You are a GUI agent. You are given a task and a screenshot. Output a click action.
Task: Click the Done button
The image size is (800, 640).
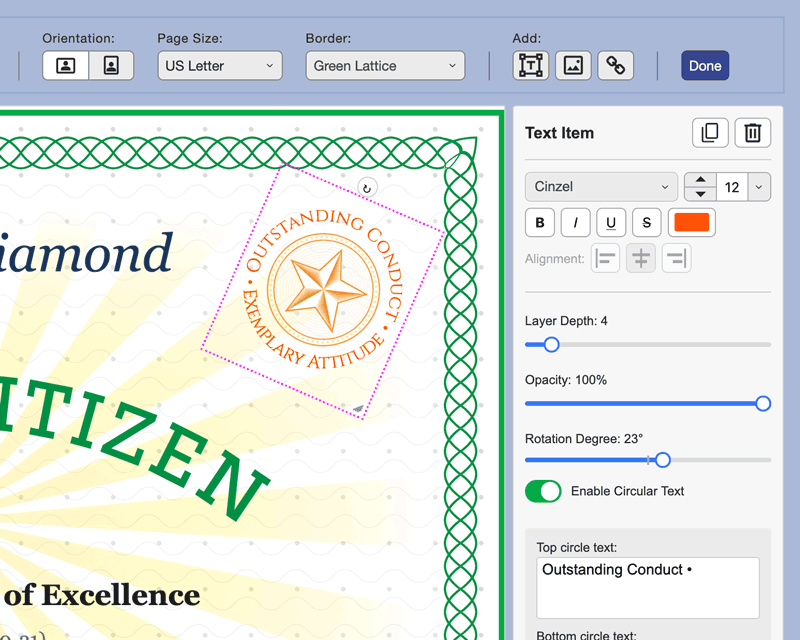tap(705, 65)
